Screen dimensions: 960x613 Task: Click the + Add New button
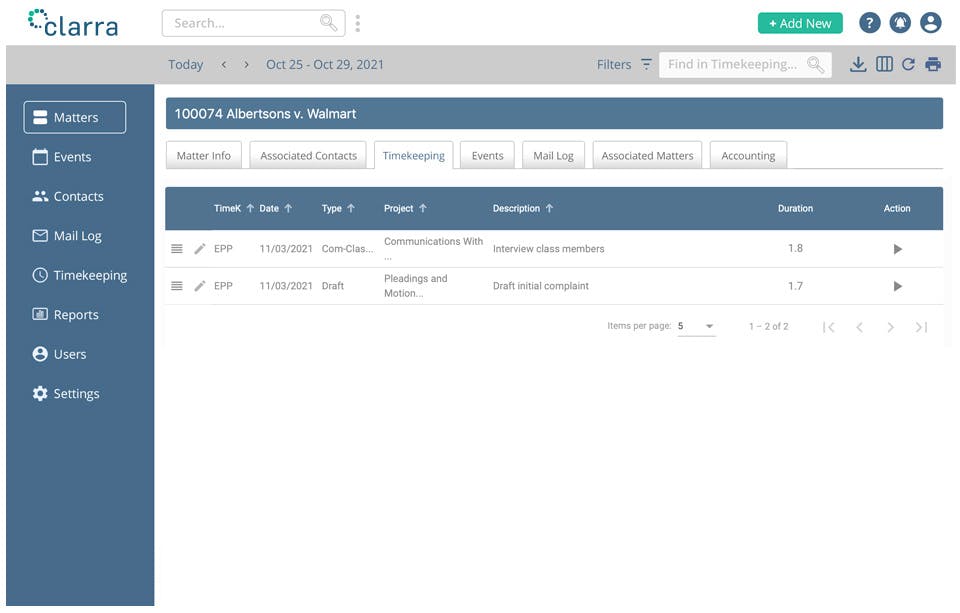(x=800, y=23)
